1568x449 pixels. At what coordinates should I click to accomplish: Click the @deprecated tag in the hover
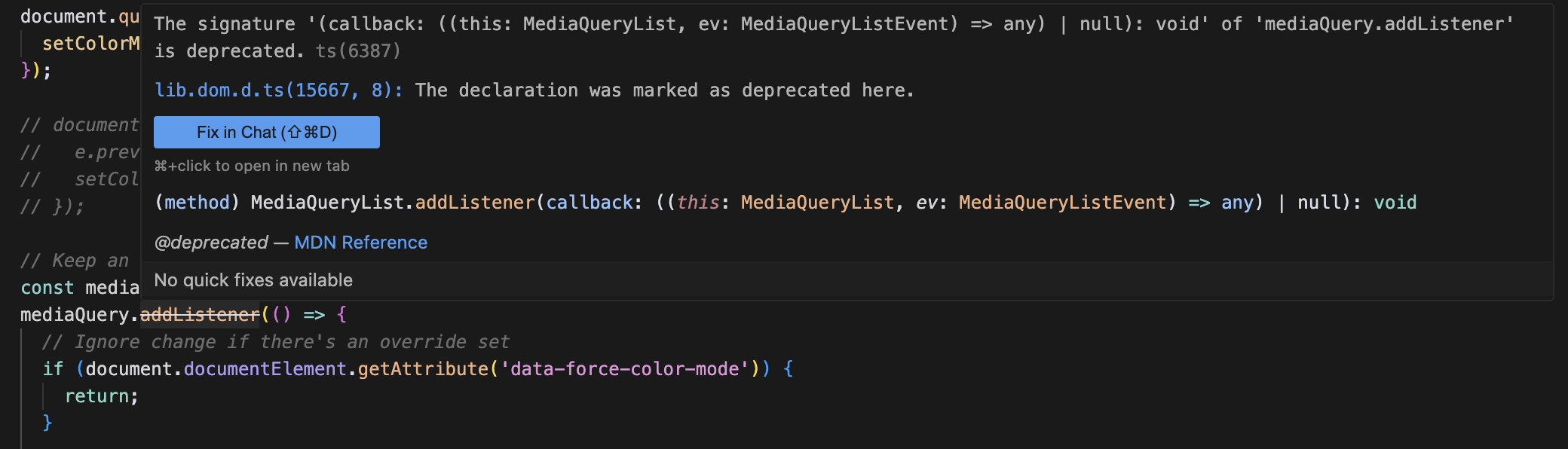point(211,243)
